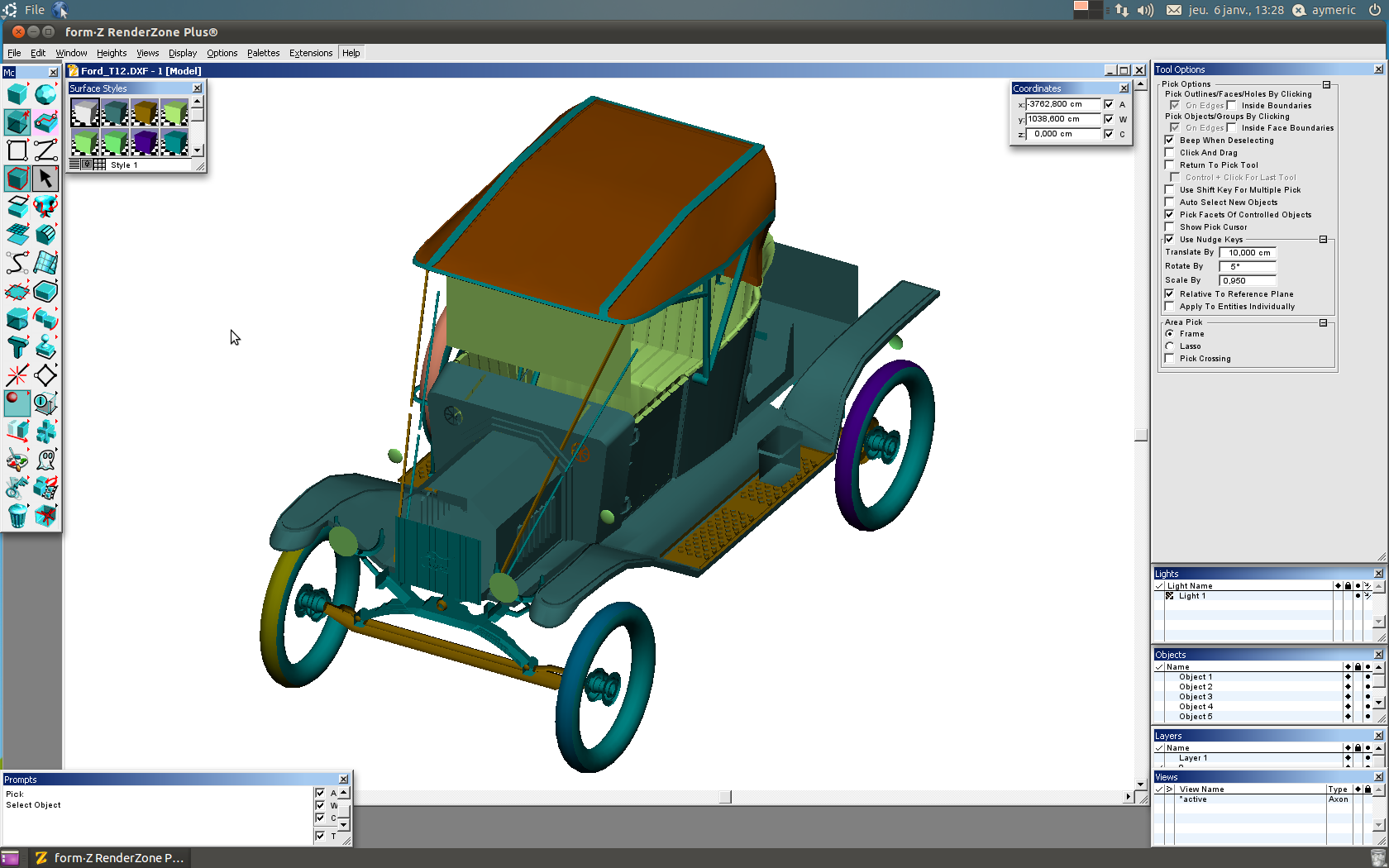
Task: Click the aymeric user menu
Action: click(x=1334, y=10)
